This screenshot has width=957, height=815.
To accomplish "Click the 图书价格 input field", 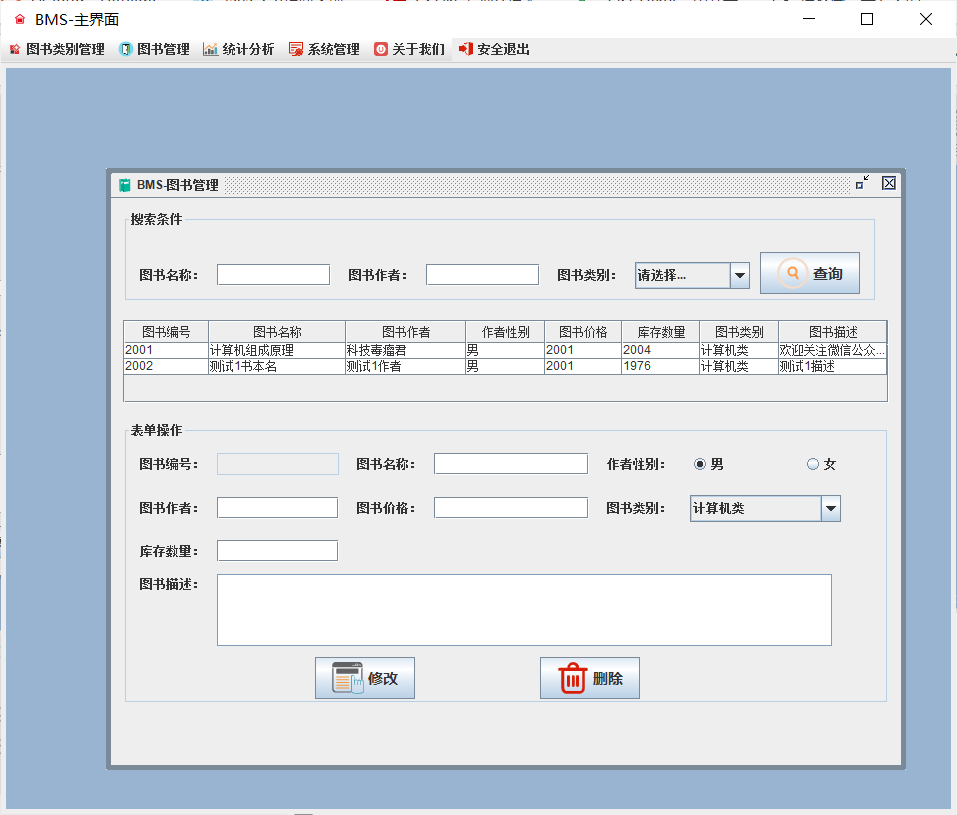I will (x=511, y=507).
